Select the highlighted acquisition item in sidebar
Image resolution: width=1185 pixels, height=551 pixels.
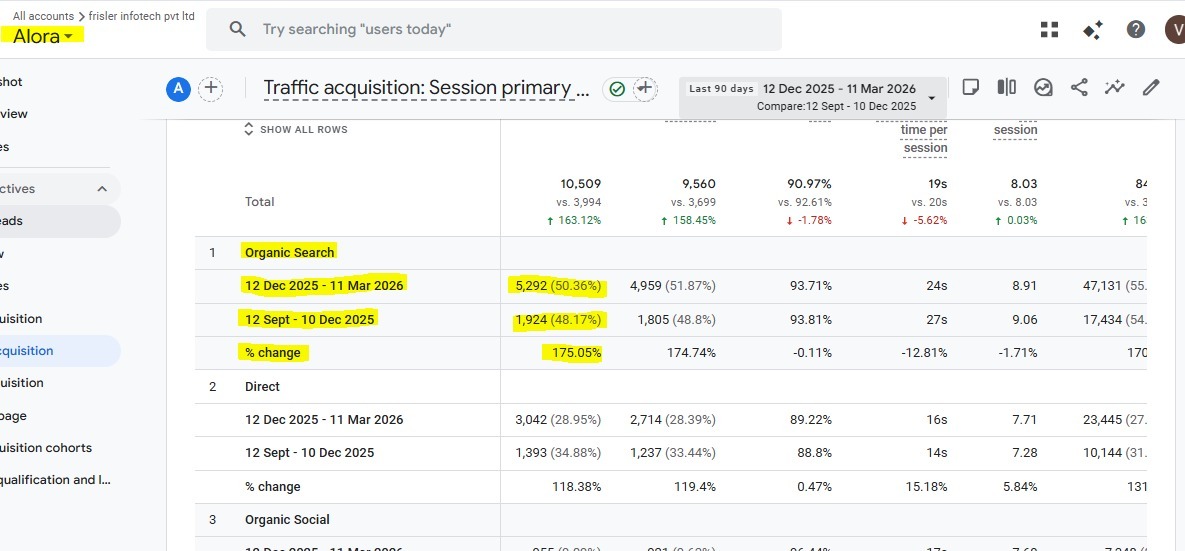[x=28, y=351]
